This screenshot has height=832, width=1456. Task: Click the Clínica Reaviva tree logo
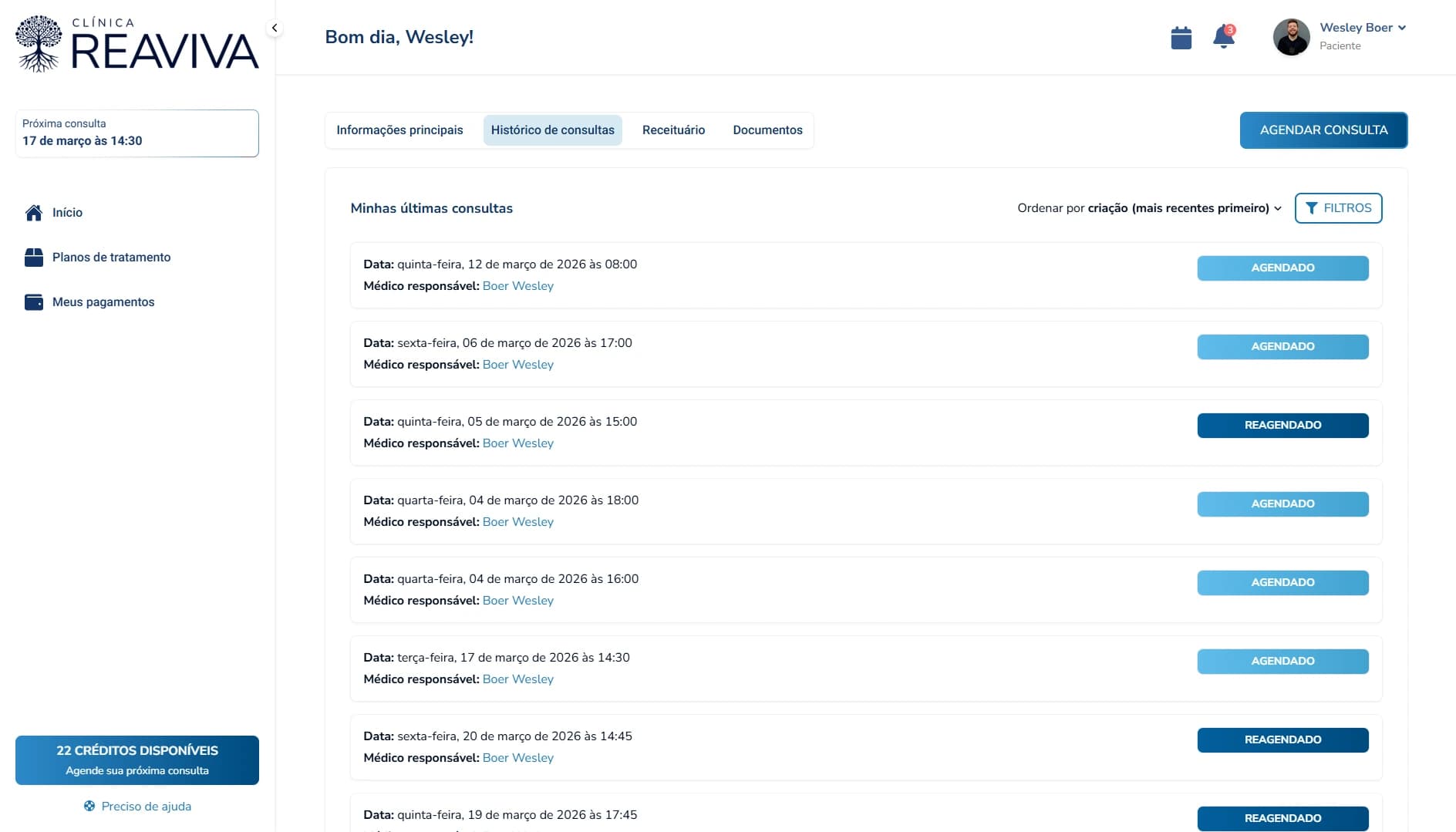(39, 44)
